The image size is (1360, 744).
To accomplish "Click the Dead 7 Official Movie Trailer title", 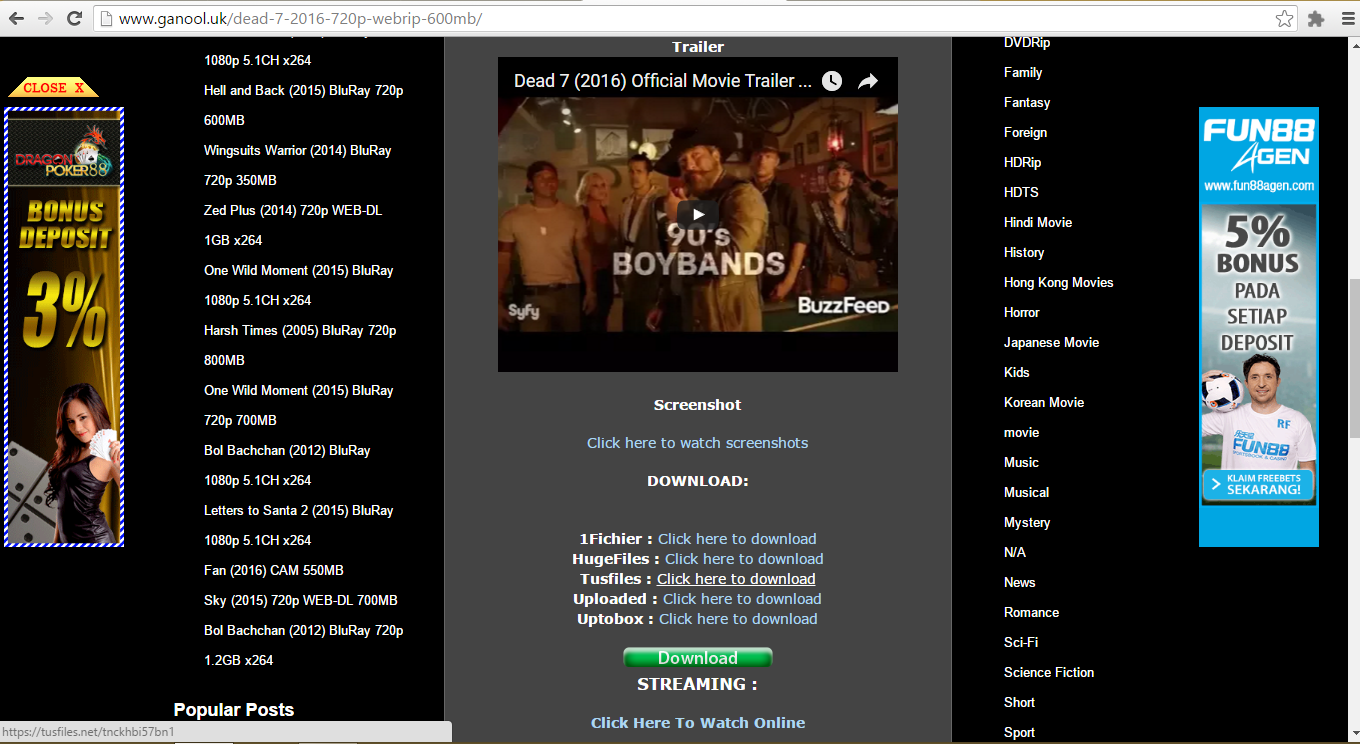I will point(663,81).
